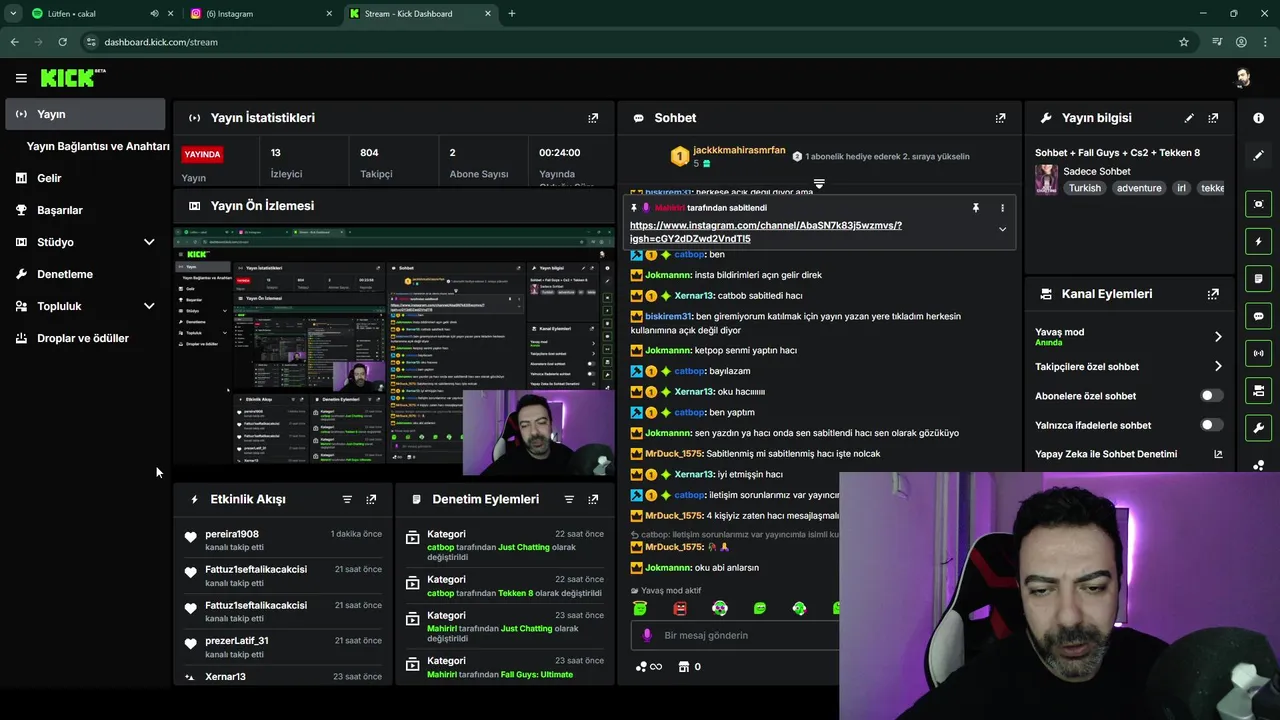The width and height of the screenshot is (1280, 720).
Task: Open the hamburger menu beside Kick logo
Action: [x=21, y=78]
